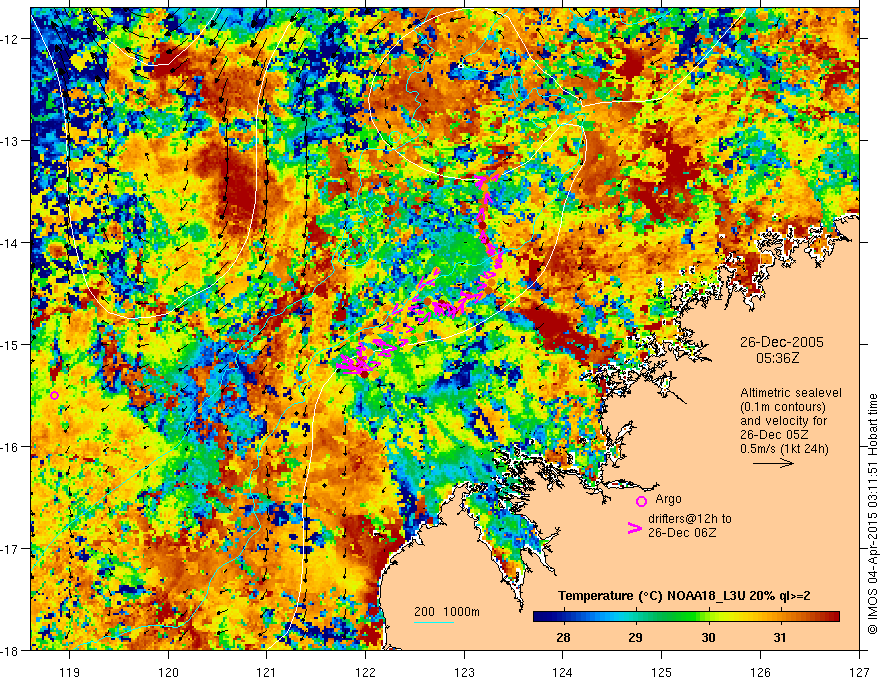880x680 pixels.
Task: Click the IMOS copyright timestamp text
Action: click(x=872, y=516)
